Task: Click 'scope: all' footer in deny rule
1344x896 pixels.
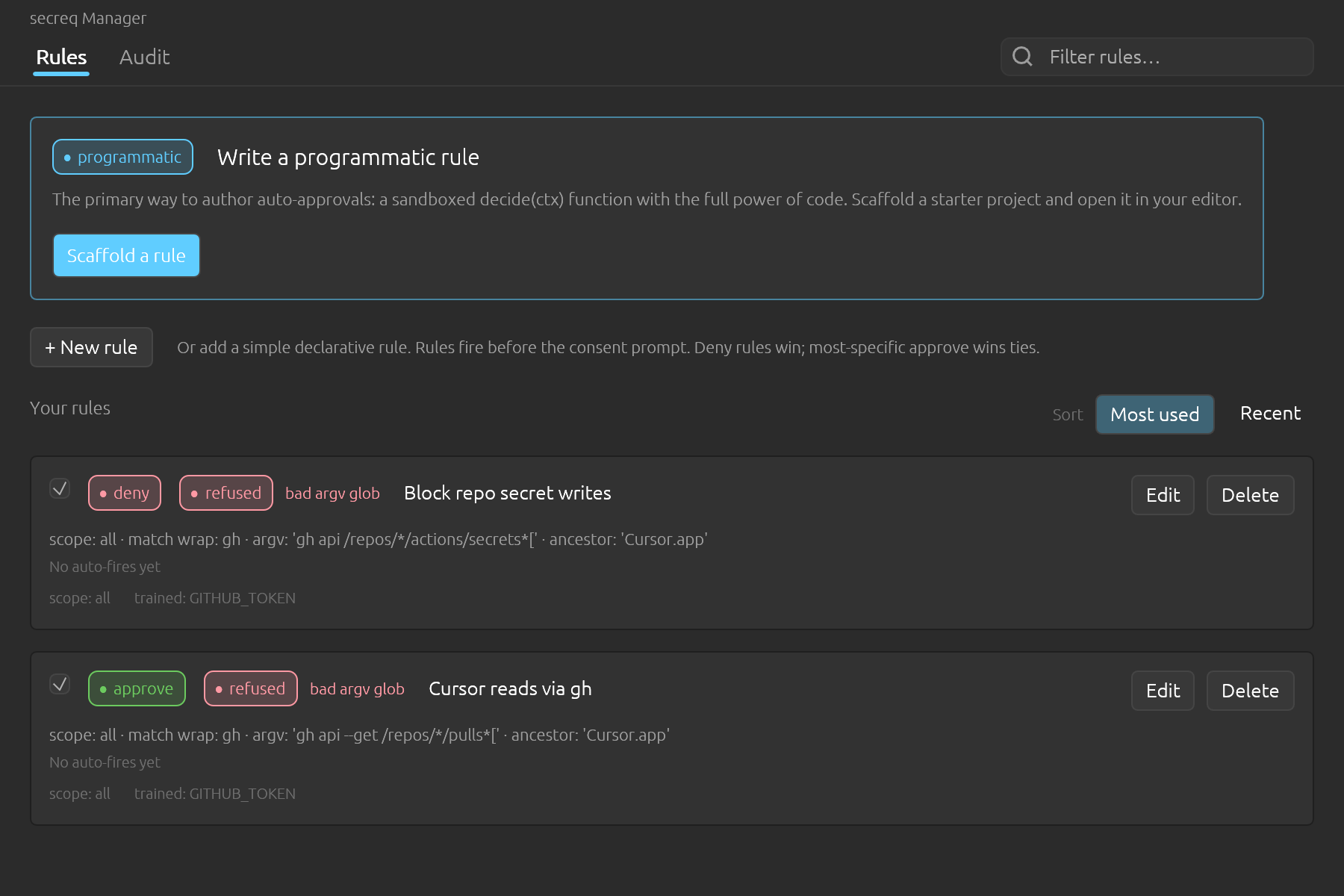Action: 80,598
